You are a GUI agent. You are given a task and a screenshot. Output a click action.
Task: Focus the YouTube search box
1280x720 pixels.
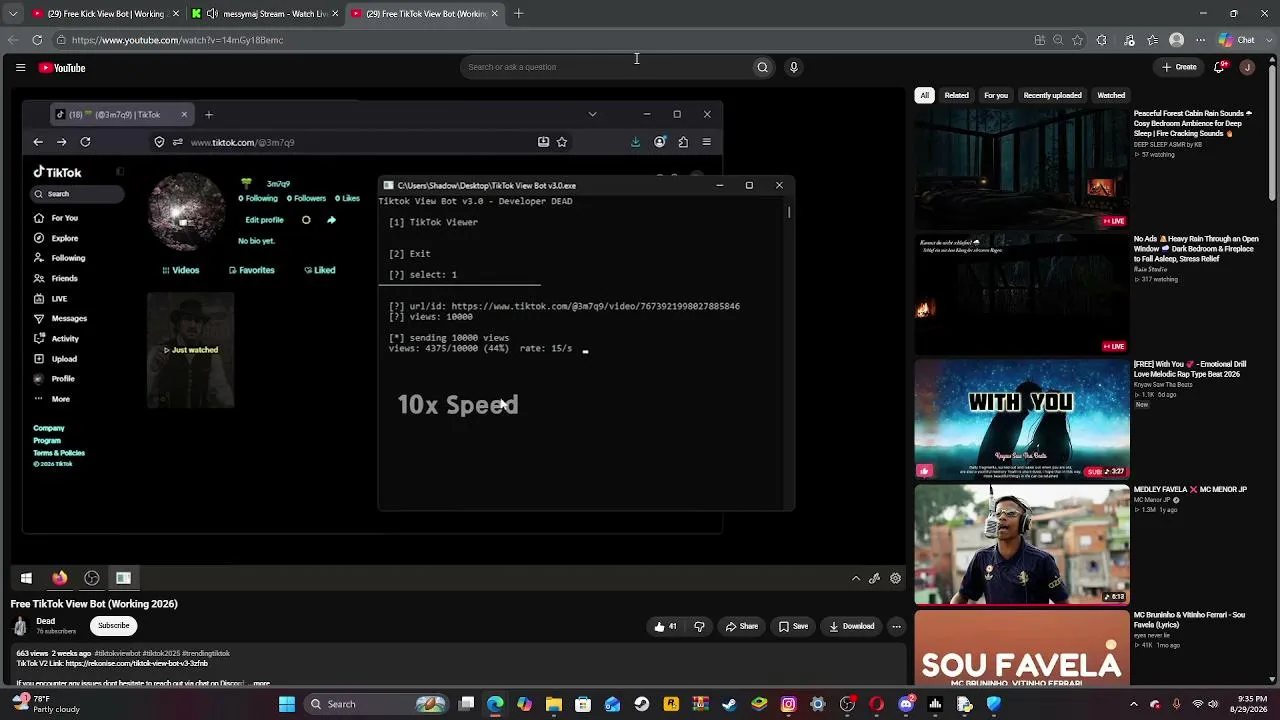coord(606,67)
